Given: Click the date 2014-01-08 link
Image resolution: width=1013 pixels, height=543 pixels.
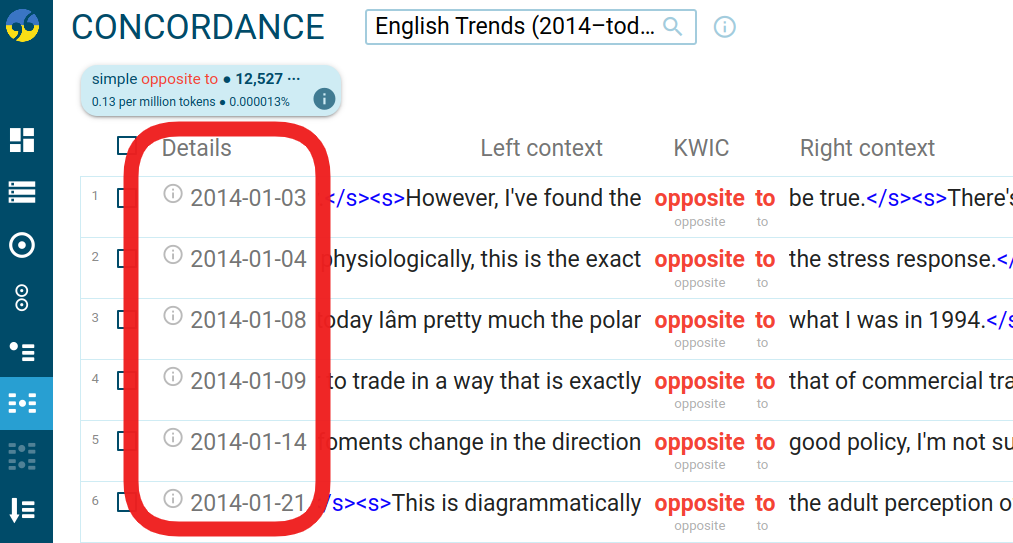Looking at the screenshot, I should 248,320.
